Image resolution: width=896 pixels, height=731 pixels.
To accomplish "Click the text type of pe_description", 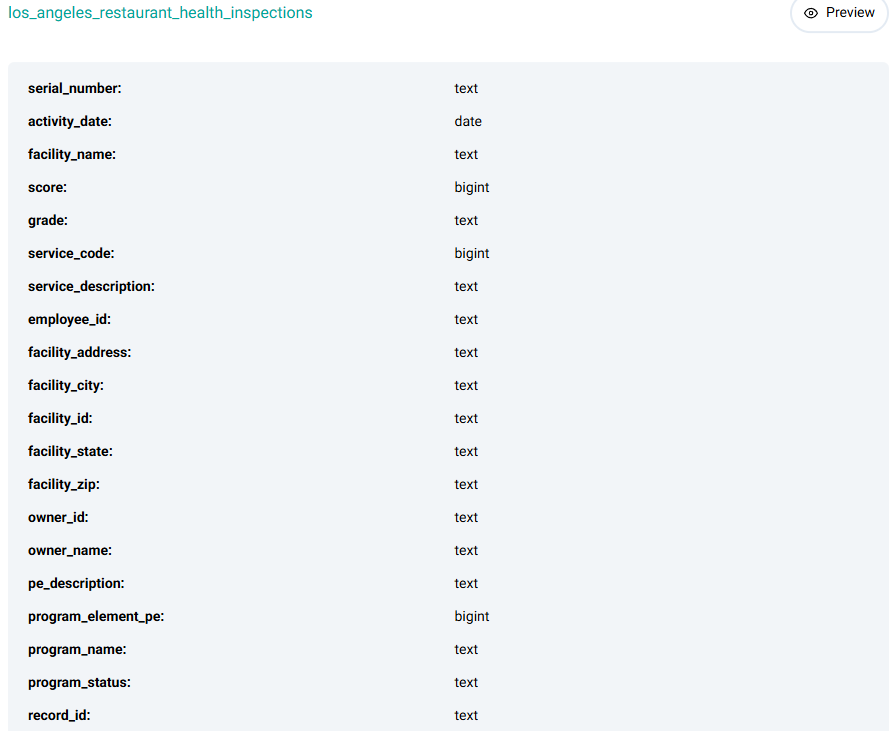I will [466, 584].
